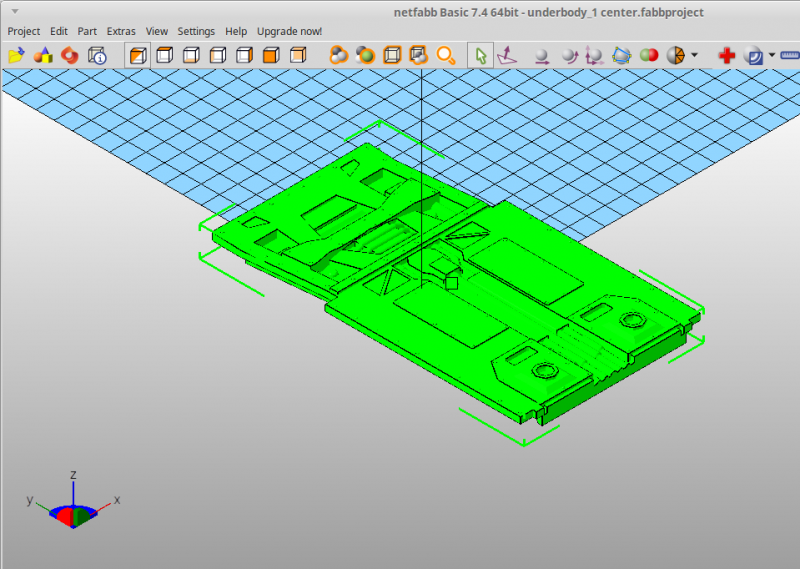Open dropdown arrow beside blue square sphere
800x569 pixels.
[772, 55]
